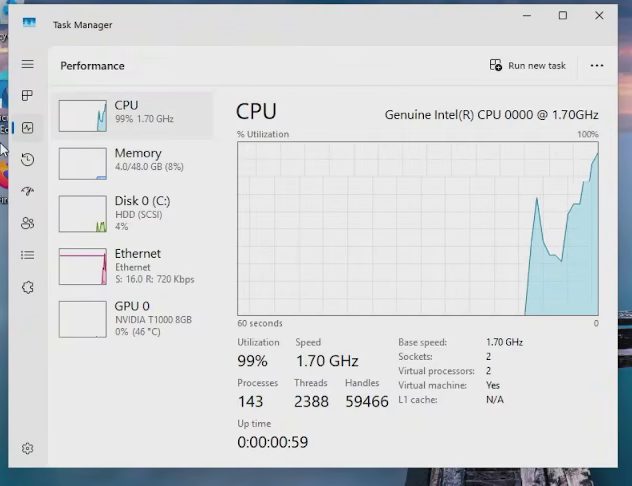
Task: Open Task Manager settings gear
Action: coord(27,448)
